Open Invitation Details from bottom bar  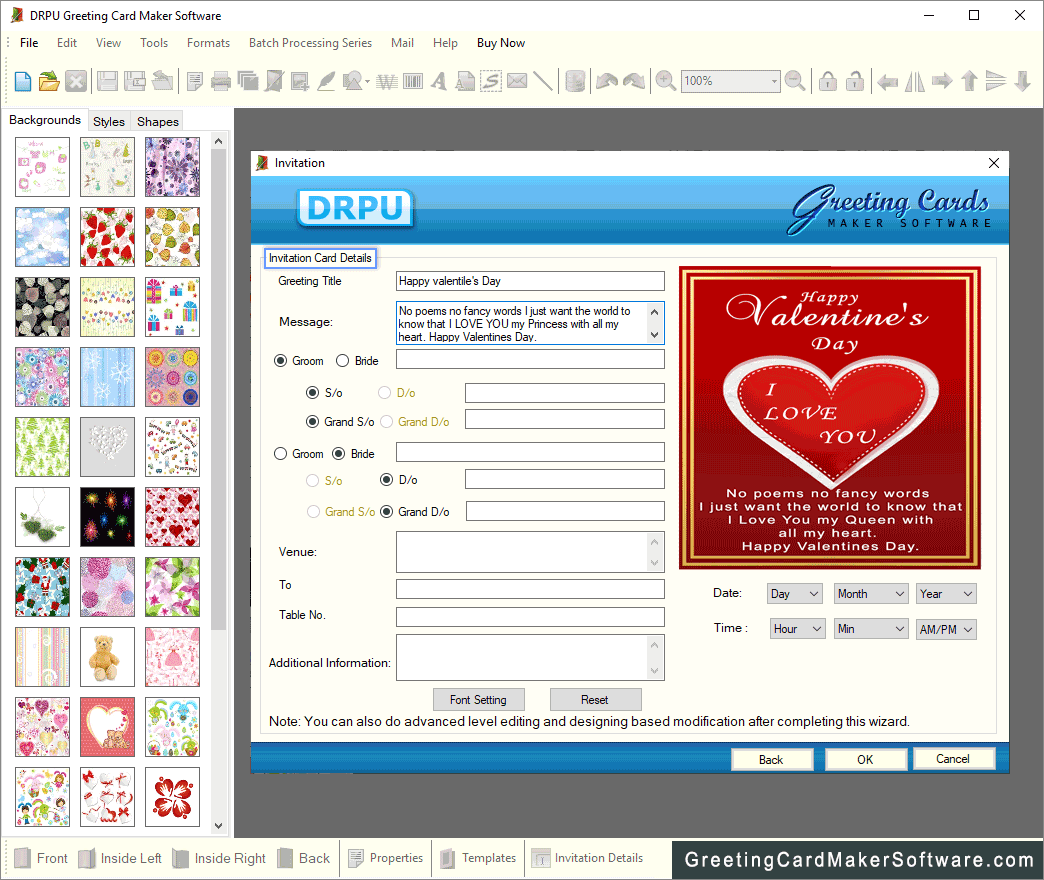pos(587,858)
